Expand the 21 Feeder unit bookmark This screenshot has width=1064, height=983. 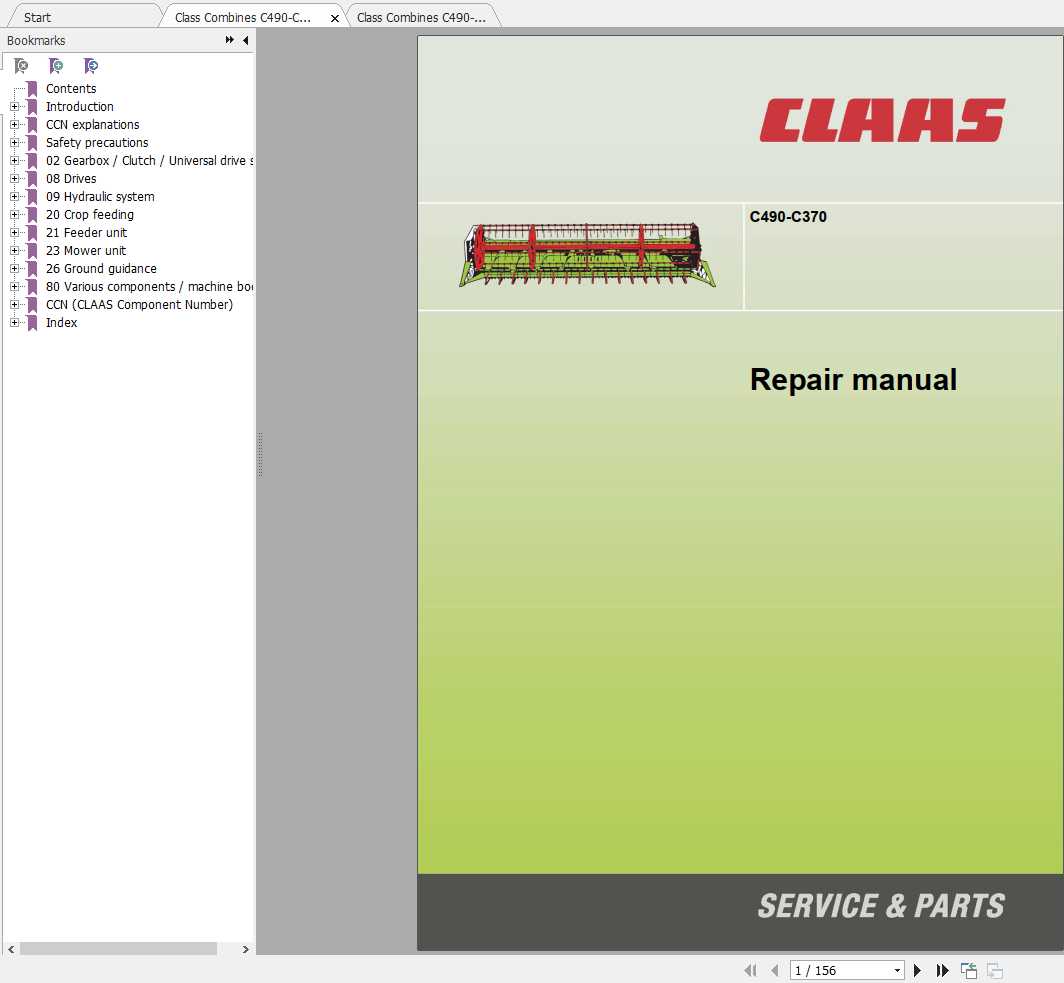point(14,233)
